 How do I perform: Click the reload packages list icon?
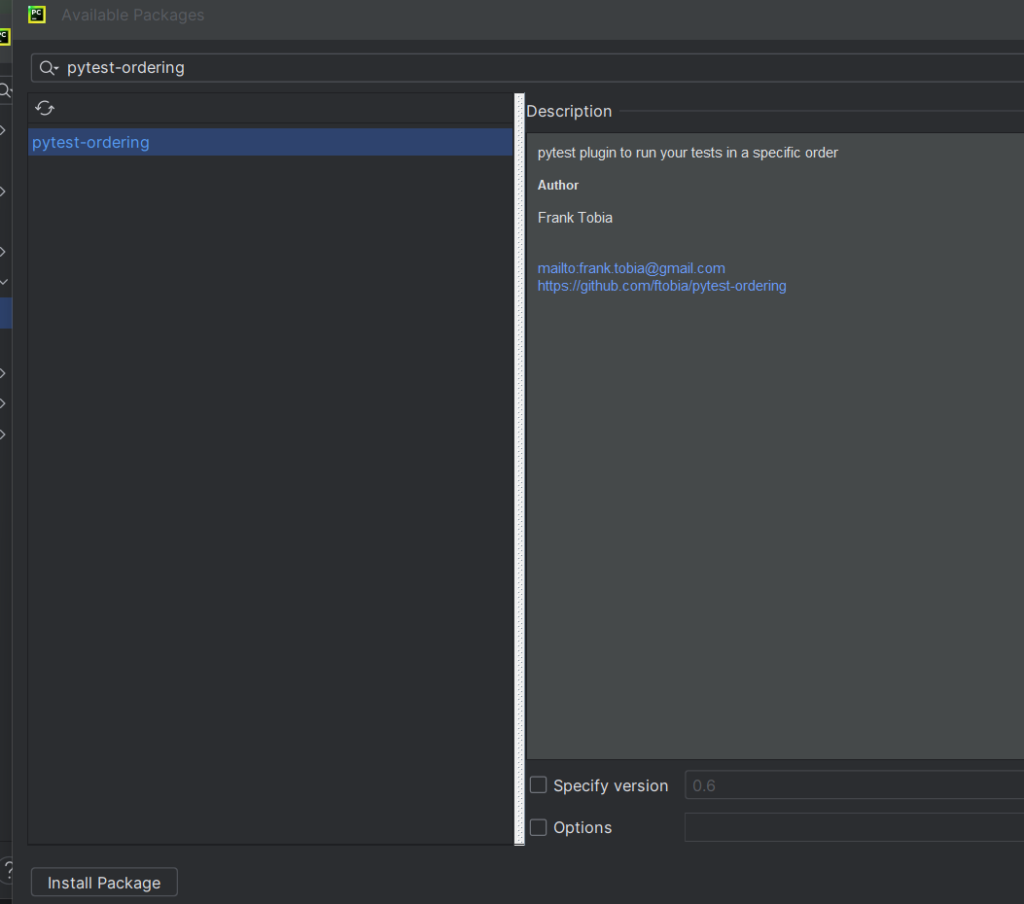coord(44,108)
